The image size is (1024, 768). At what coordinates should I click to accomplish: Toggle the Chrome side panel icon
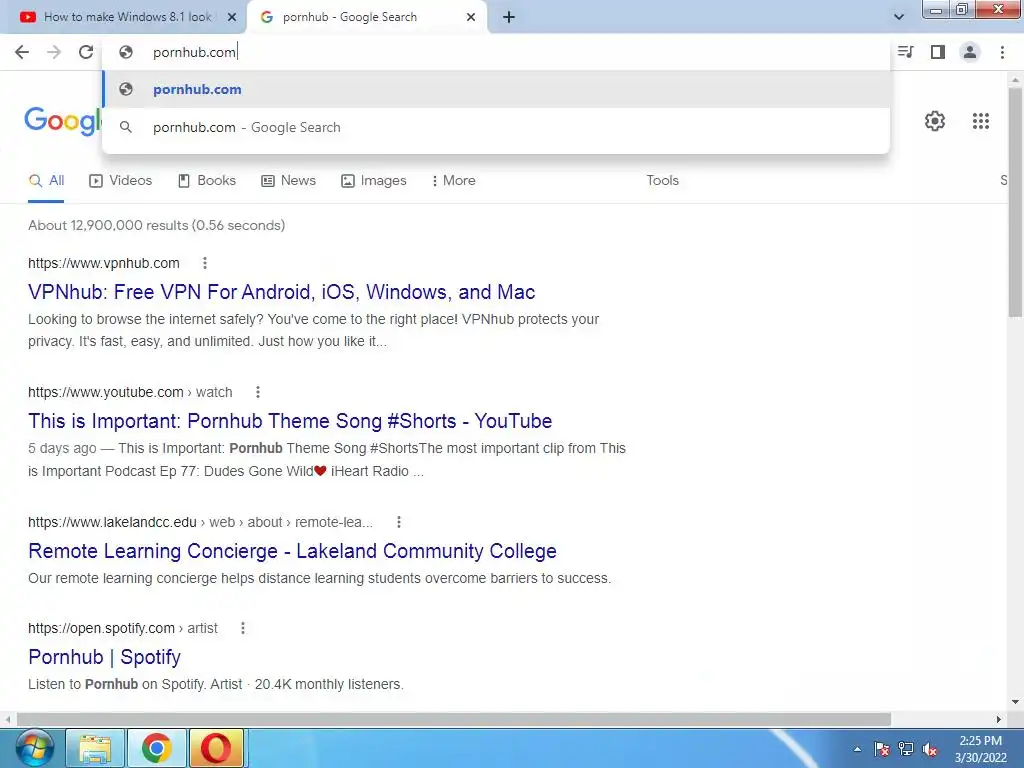[x=938, y=52]
